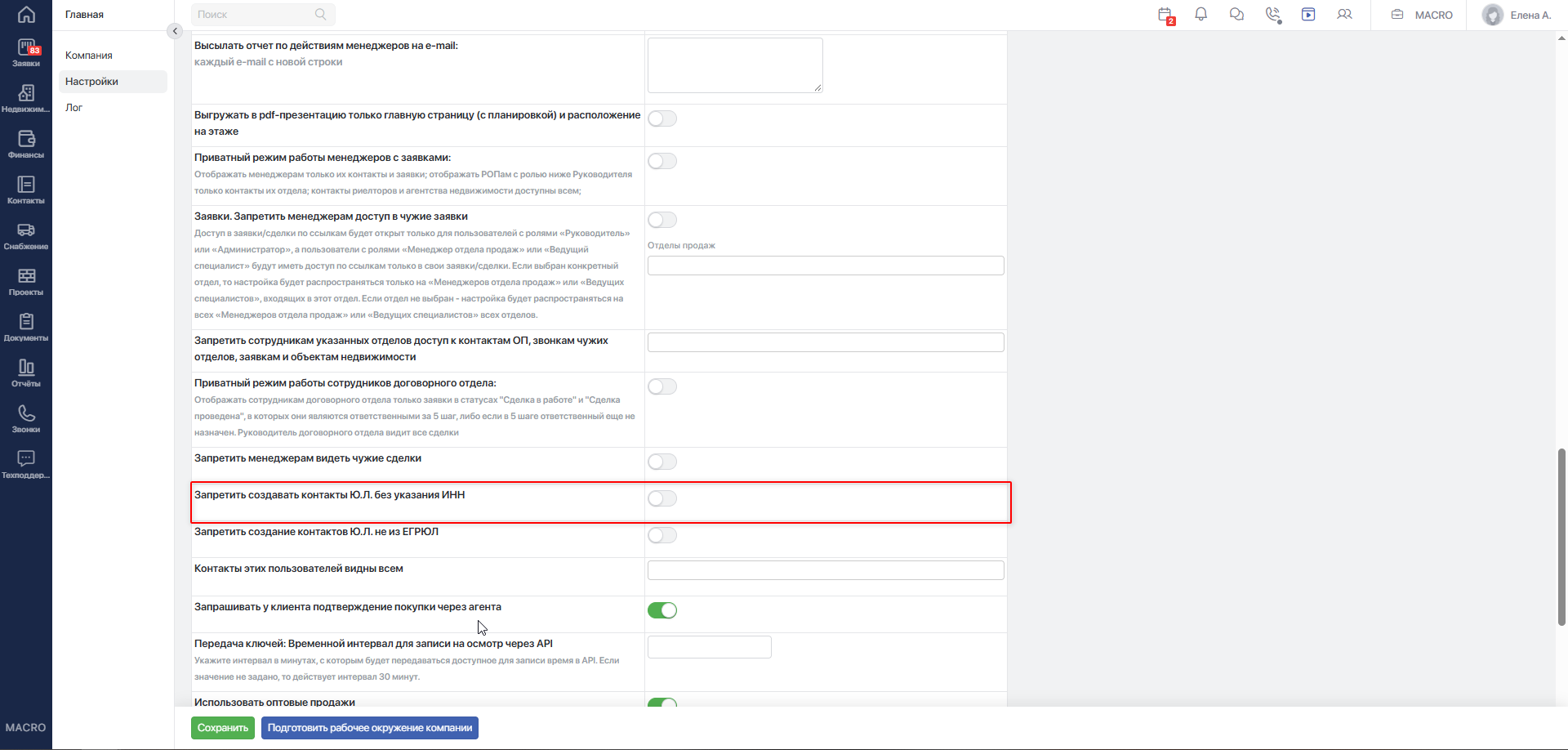The image size is (1568, 750).
Task: Open the Контакты sidebar icon
Action: coord(26,190)
